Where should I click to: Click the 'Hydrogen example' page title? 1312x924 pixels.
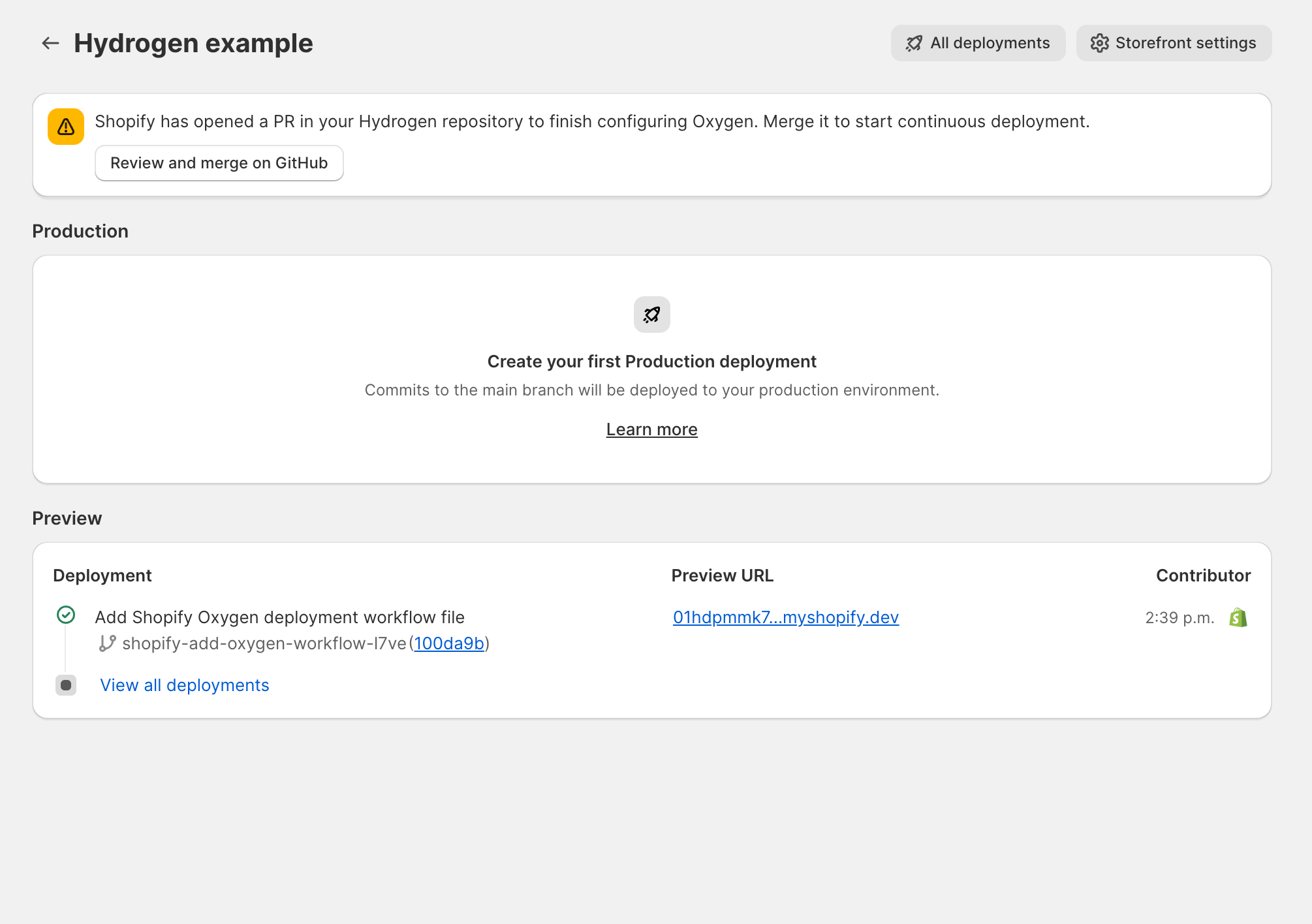tap(193, 43)
